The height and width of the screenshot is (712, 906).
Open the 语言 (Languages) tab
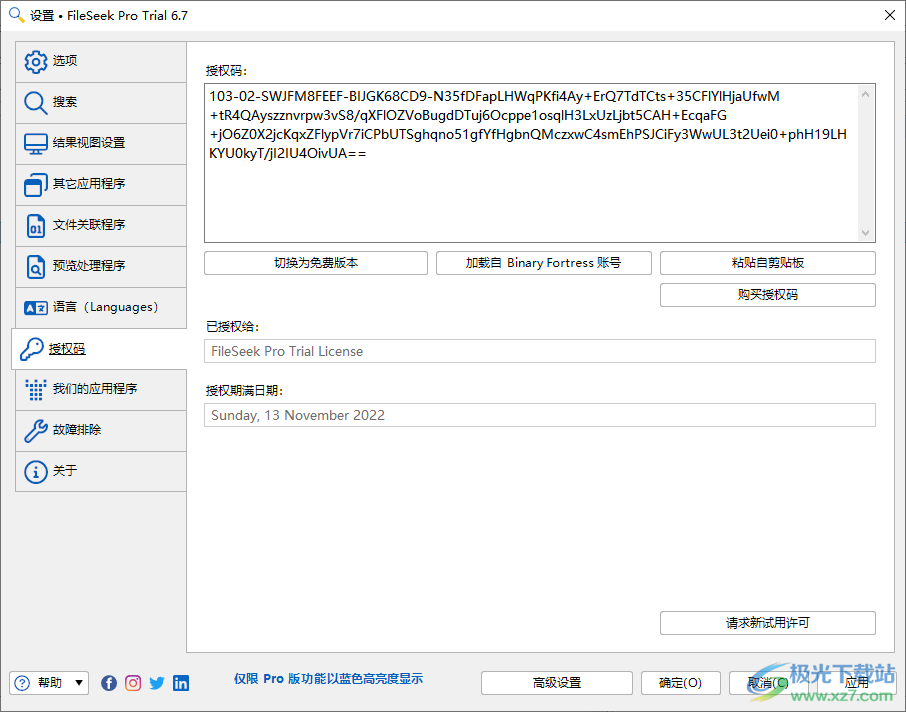(x=101, y=307)
